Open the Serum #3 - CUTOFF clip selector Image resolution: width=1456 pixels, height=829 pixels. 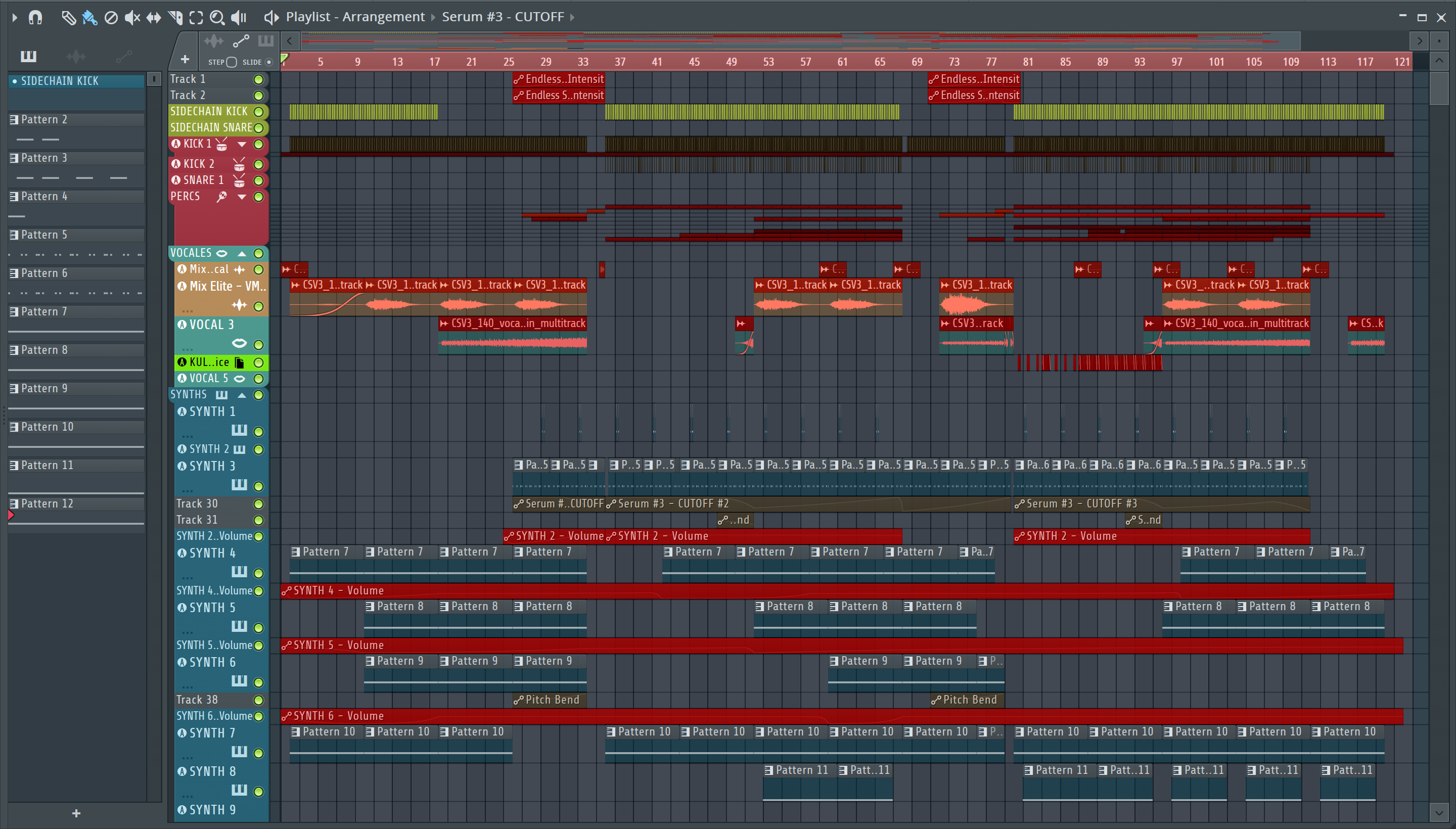tap(503, 17)
